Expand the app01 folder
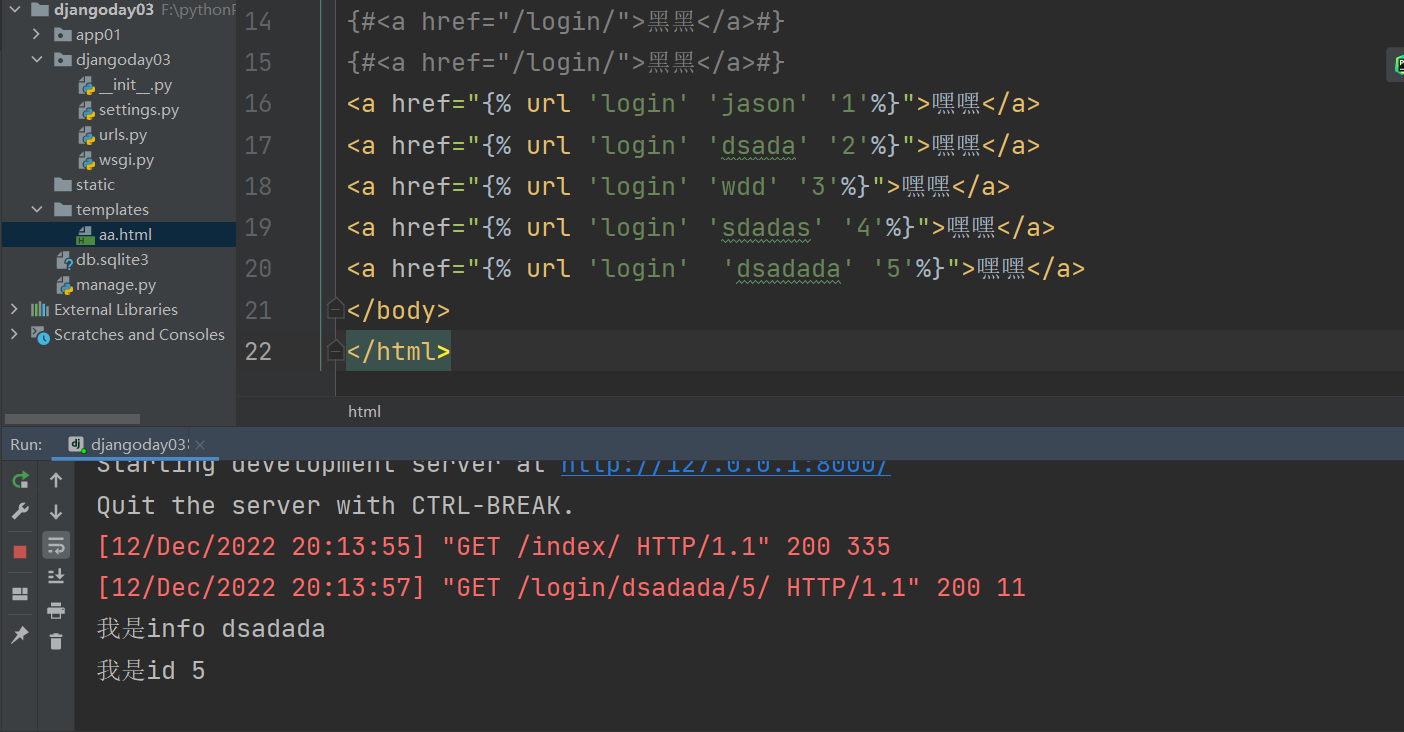Viewport: 1404px width, 732px height. [x=37, y=35]
